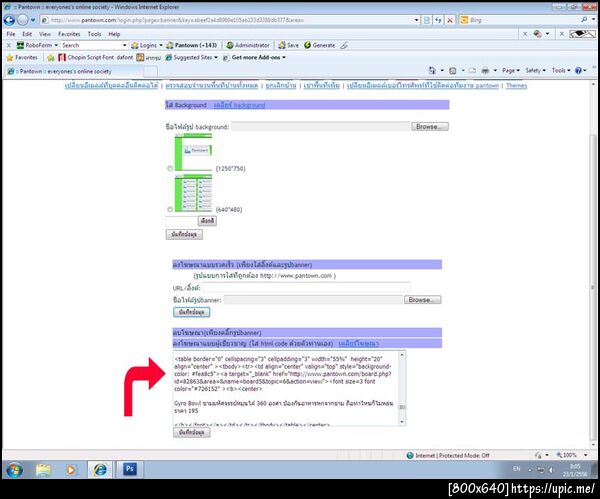Open the Favorites star button
This screenshot has height=499, width=600.
point(22,57)
